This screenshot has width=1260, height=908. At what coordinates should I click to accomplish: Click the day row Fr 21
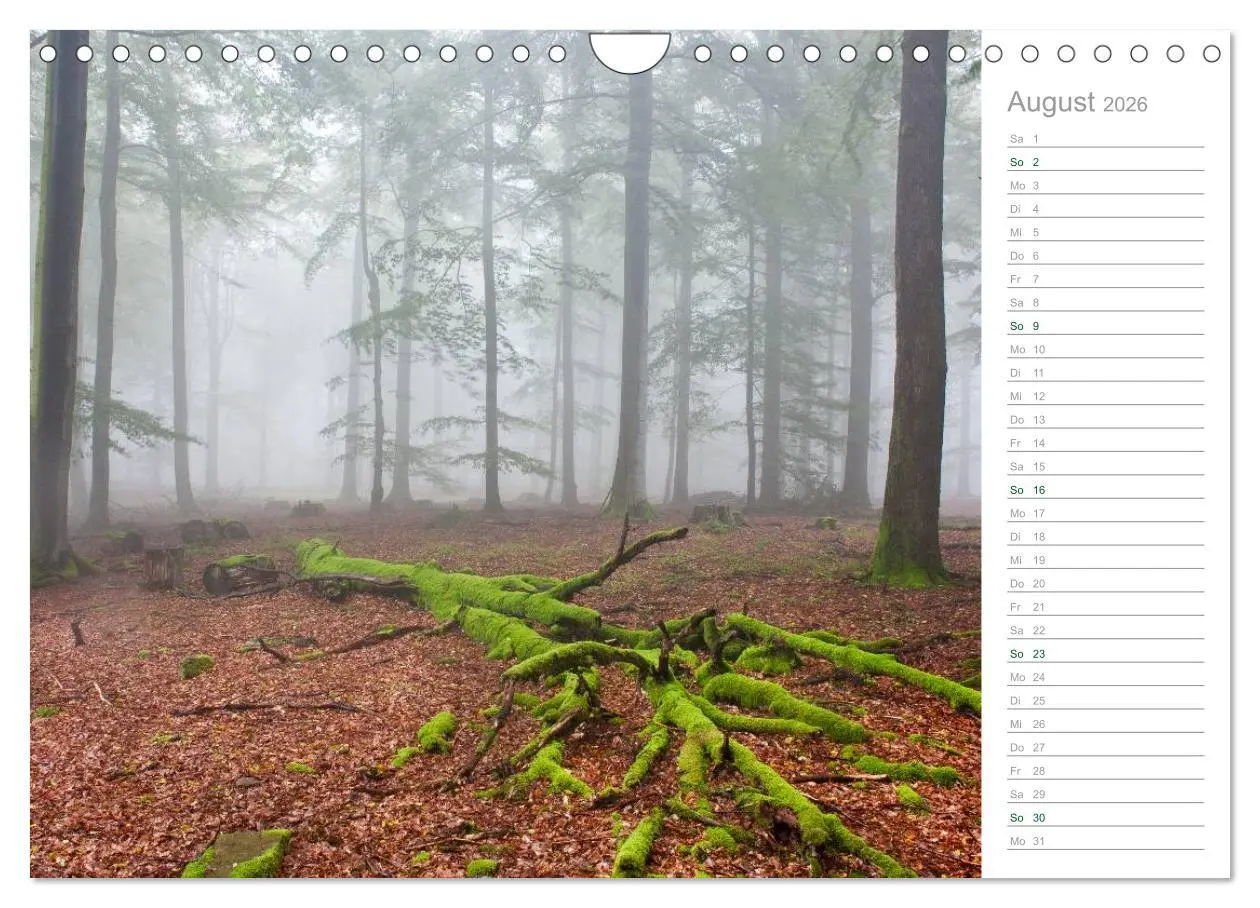[x=1105, y=607]
